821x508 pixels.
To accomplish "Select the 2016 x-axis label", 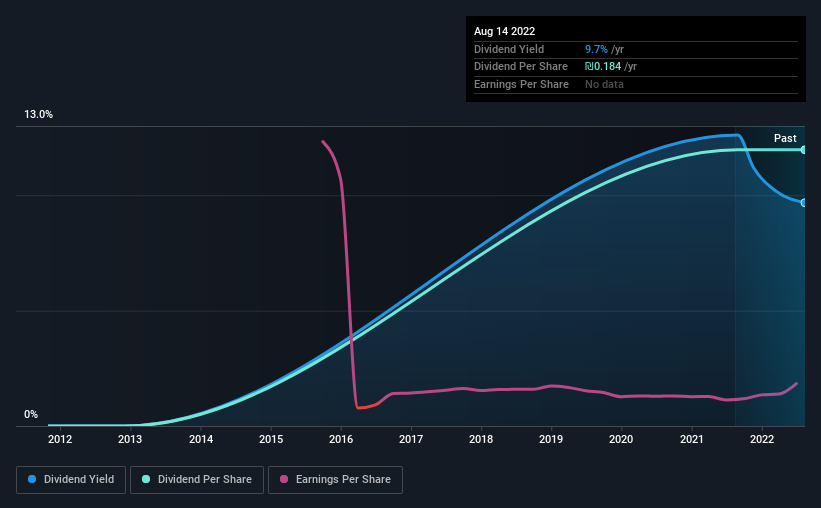I will click(x=341, y=439).
